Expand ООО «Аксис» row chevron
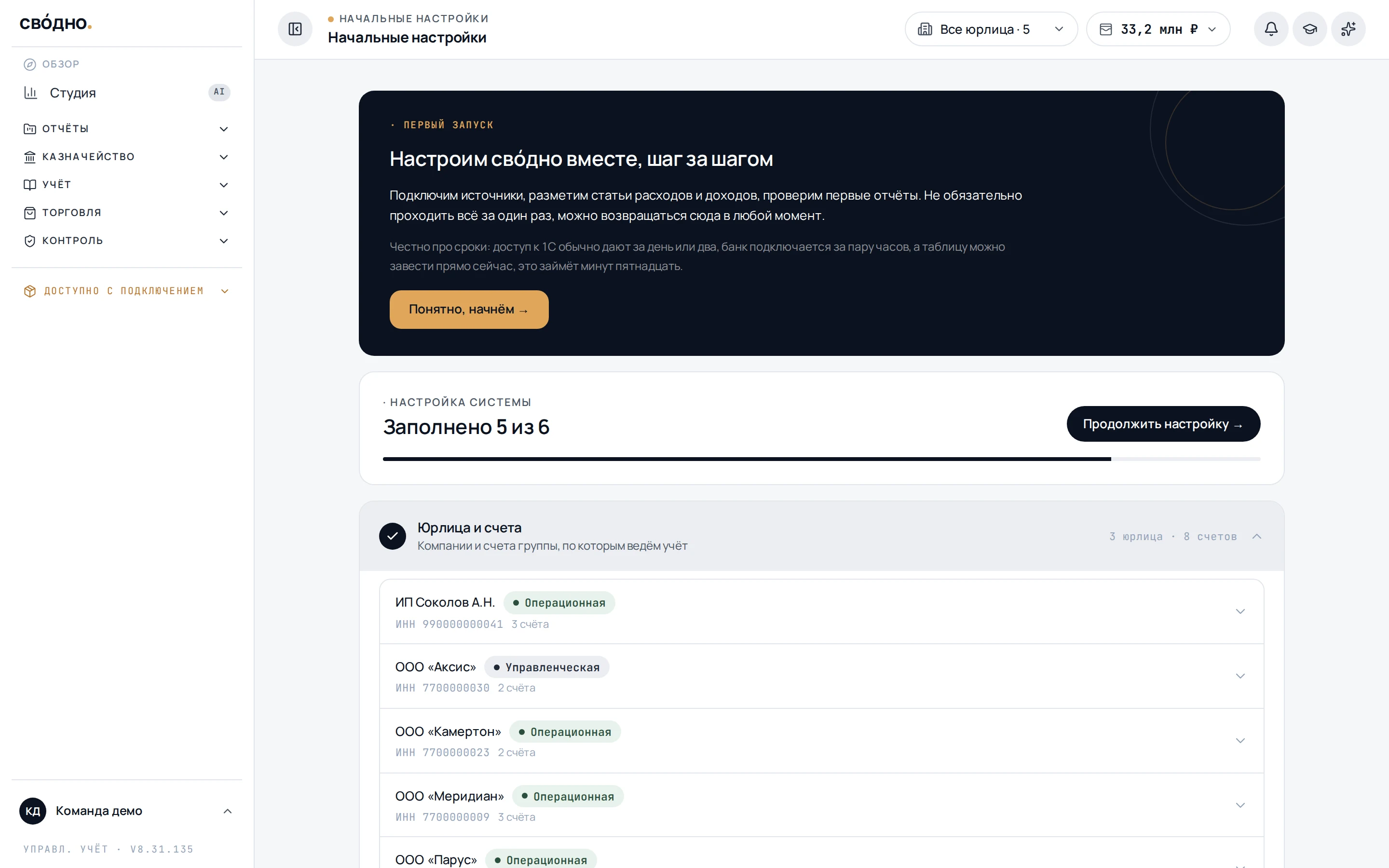This screenshot has width=1389, height=868. (x=1240, y=676)
